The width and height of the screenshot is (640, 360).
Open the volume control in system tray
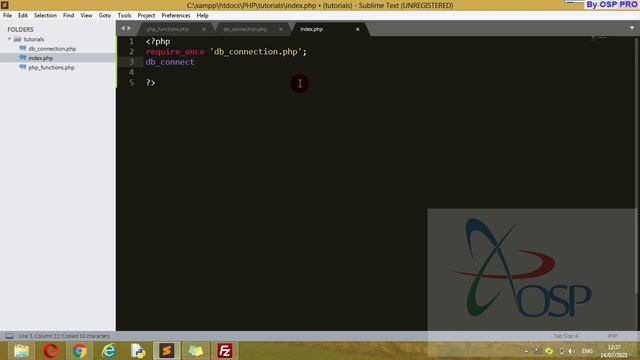[571, 351]
